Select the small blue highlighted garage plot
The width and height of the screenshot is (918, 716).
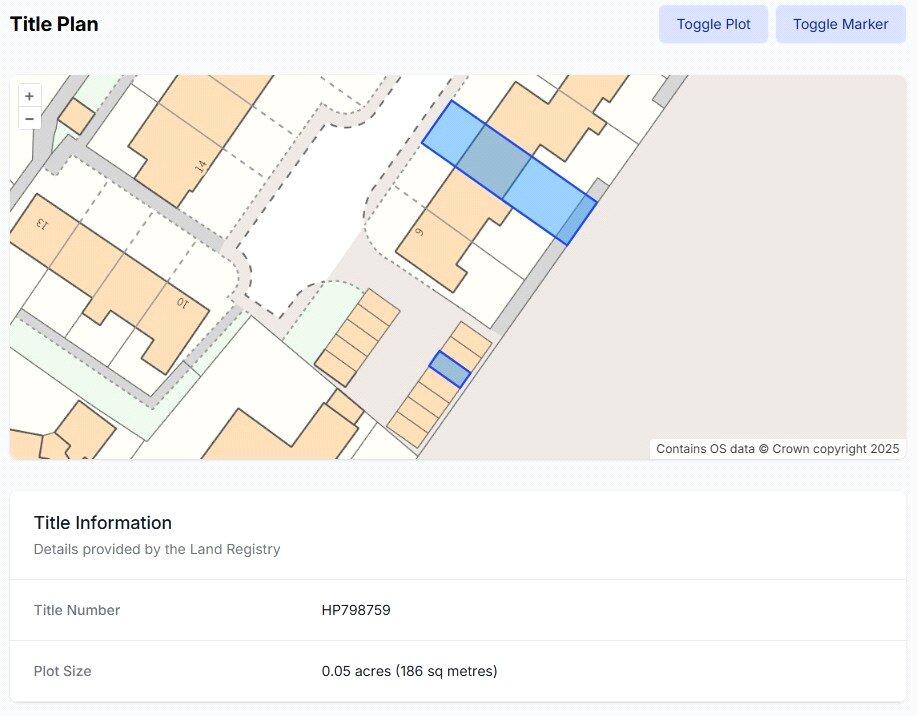(450, 370)
